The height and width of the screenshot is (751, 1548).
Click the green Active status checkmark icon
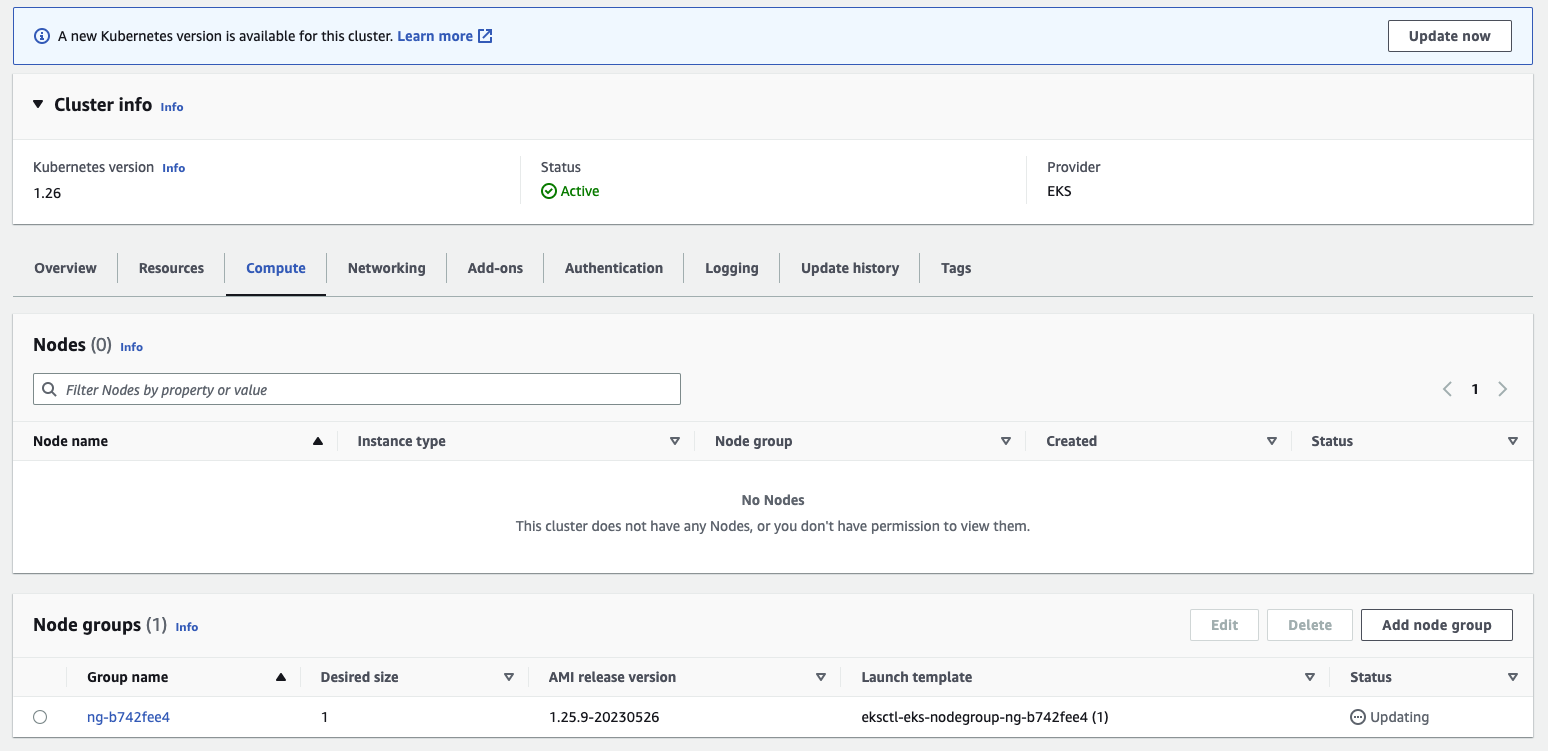pyautogui.click(x=550, y=190)
